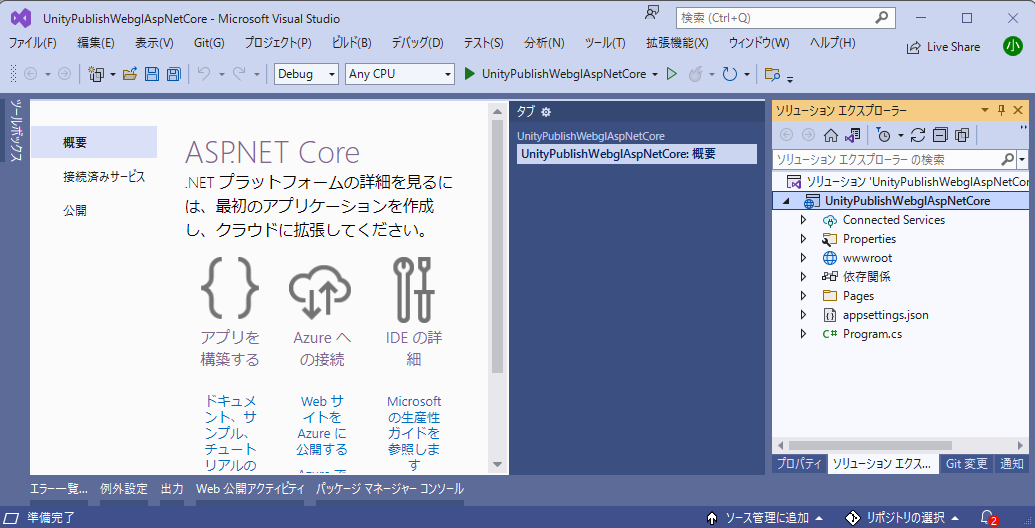This screenshot has height=528, width=1035.
Task: Click Pending Changes Filter clock icon
Action: tap(883, 135)
